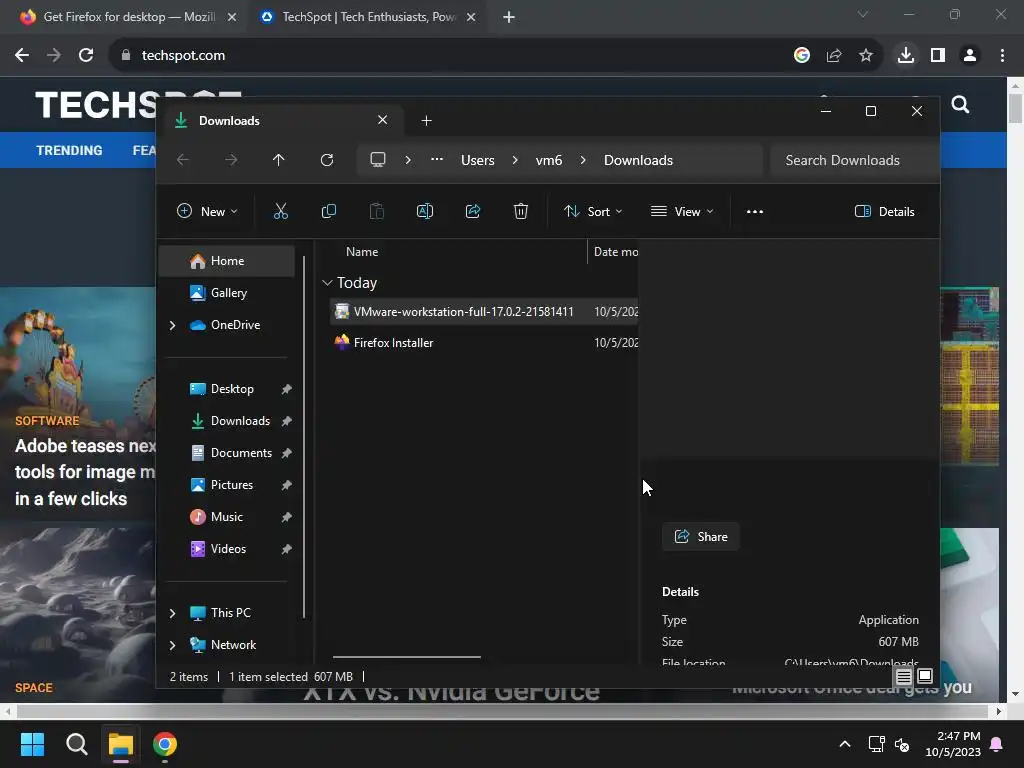
Task: Open the pinned Documents folder
Action: tap(227, 453)
